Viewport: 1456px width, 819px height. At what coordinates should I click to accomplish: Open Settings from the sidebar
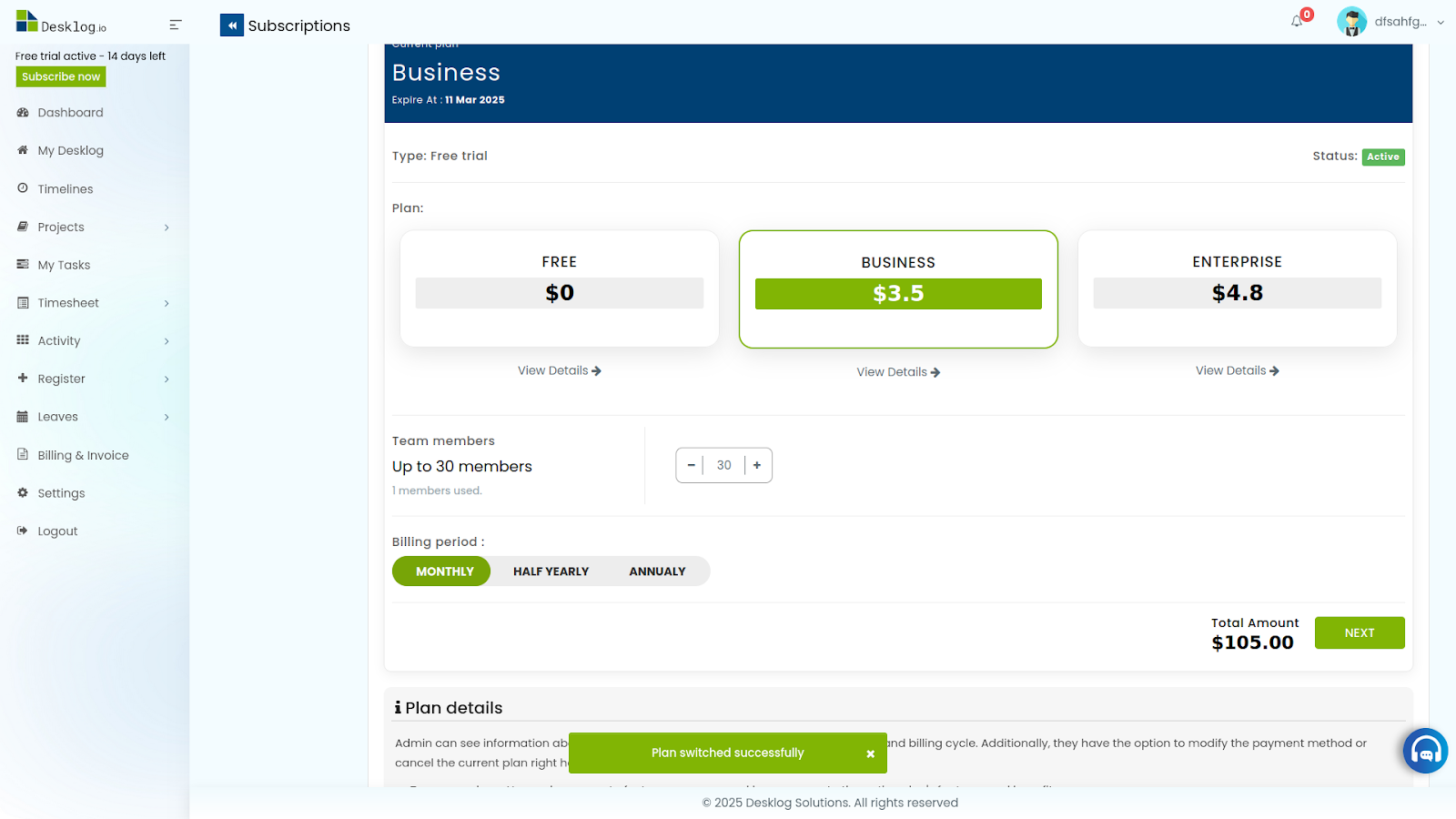point(61,493)
